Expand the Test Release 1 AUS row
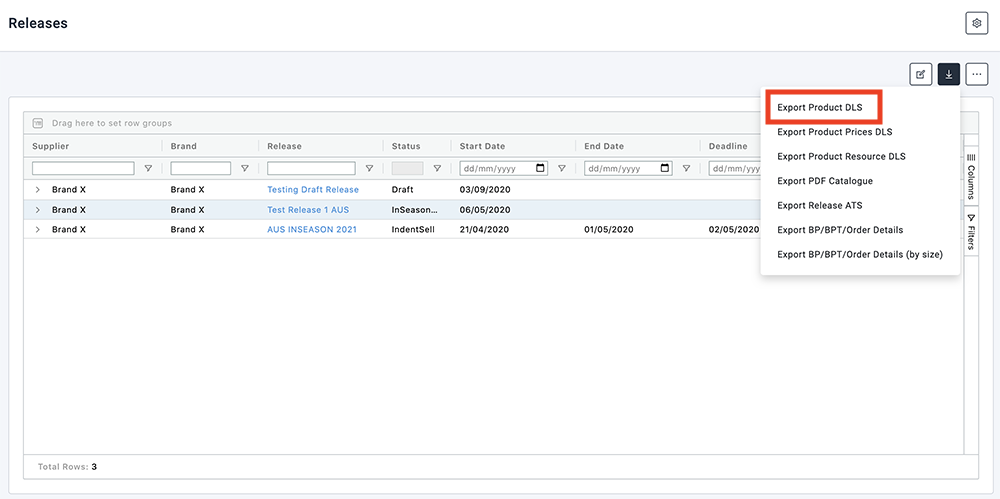Viewport: 1000px width, 499px height. coord(38,210)
